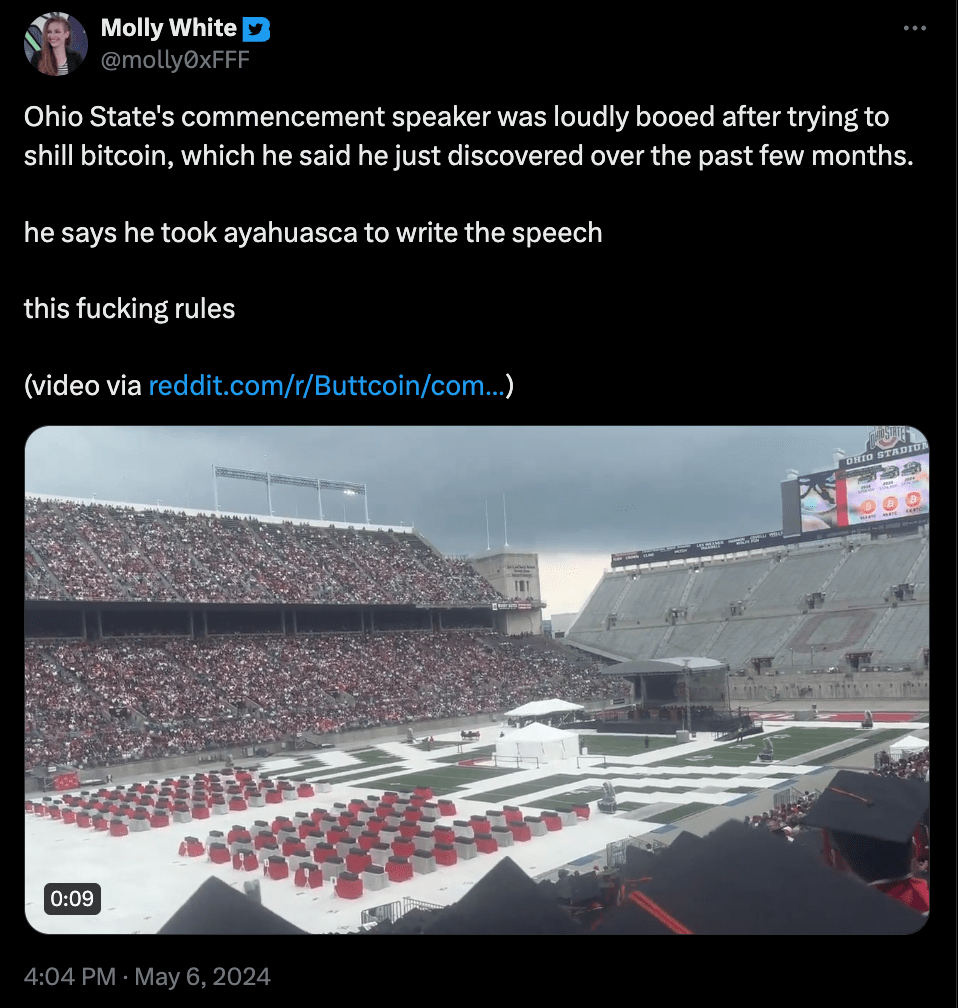Open the reddit.com/r/Buttcoin link
Screen dimensions: 958x1008
(x=326, y=385)
